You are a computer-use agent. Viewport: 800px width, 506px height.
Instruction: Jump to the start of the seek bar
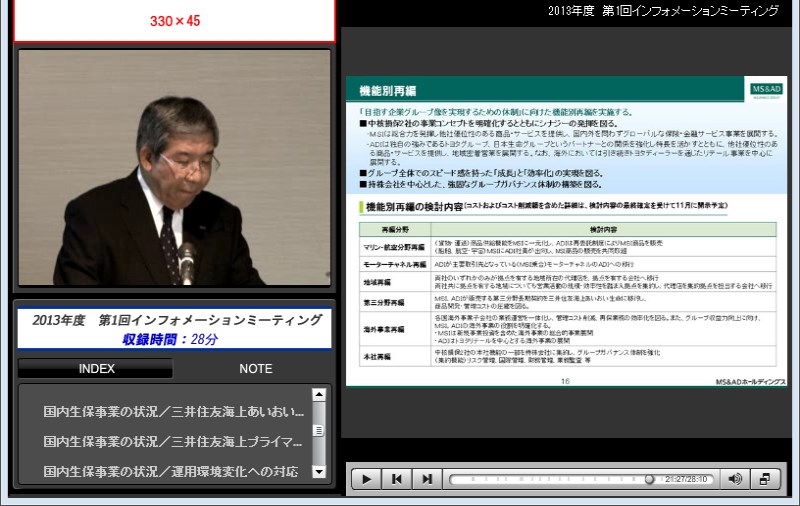coord(452,479)
